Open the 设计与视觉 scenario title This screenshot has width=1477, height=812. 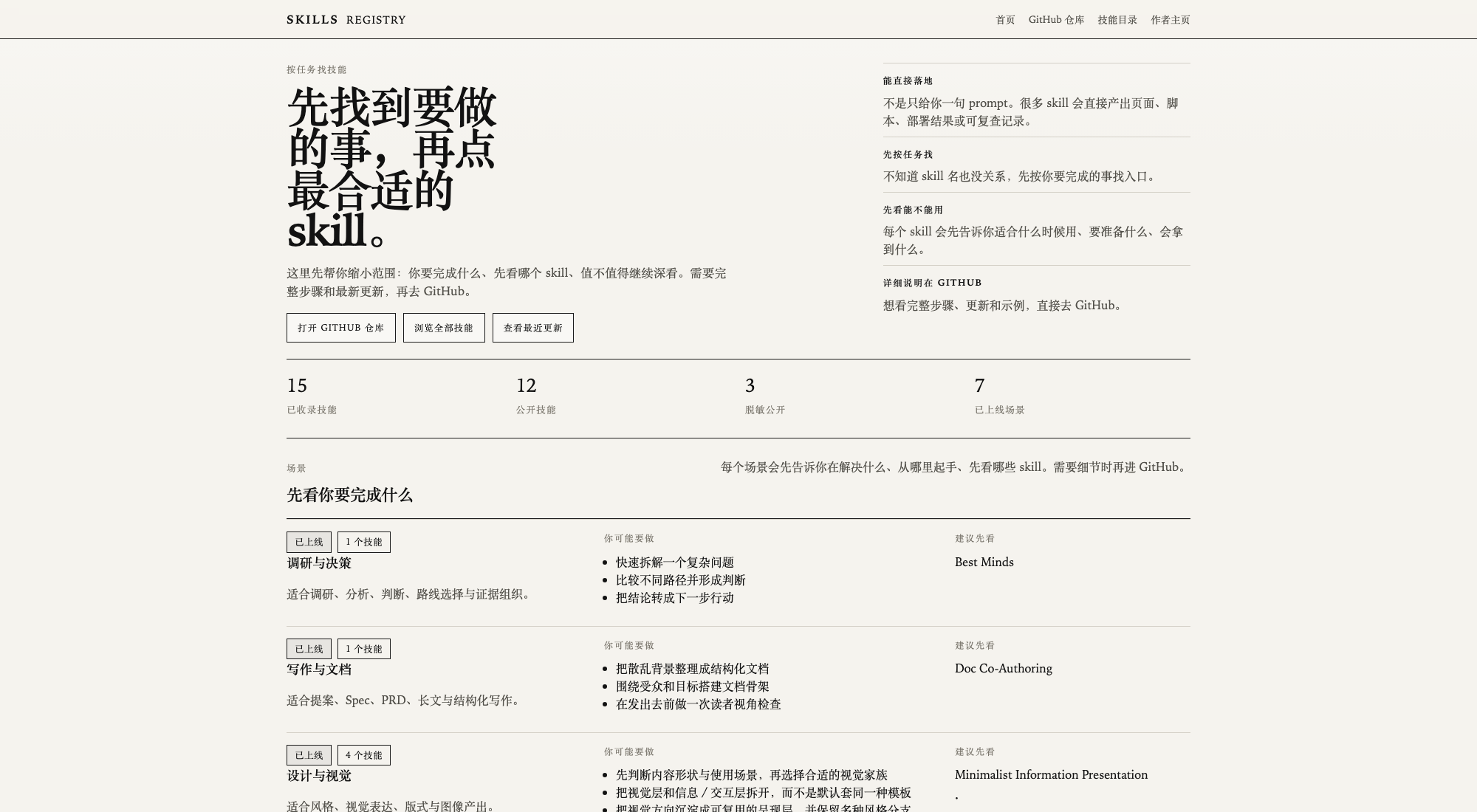tap(319, 776)
